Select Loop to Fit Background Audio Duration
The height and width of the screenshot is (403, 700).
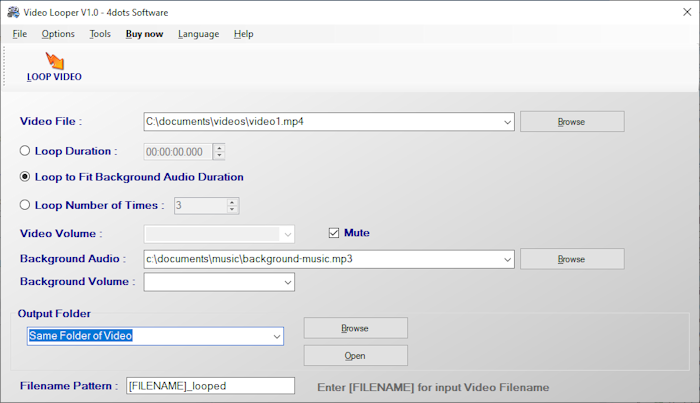[x=25, y=177]
